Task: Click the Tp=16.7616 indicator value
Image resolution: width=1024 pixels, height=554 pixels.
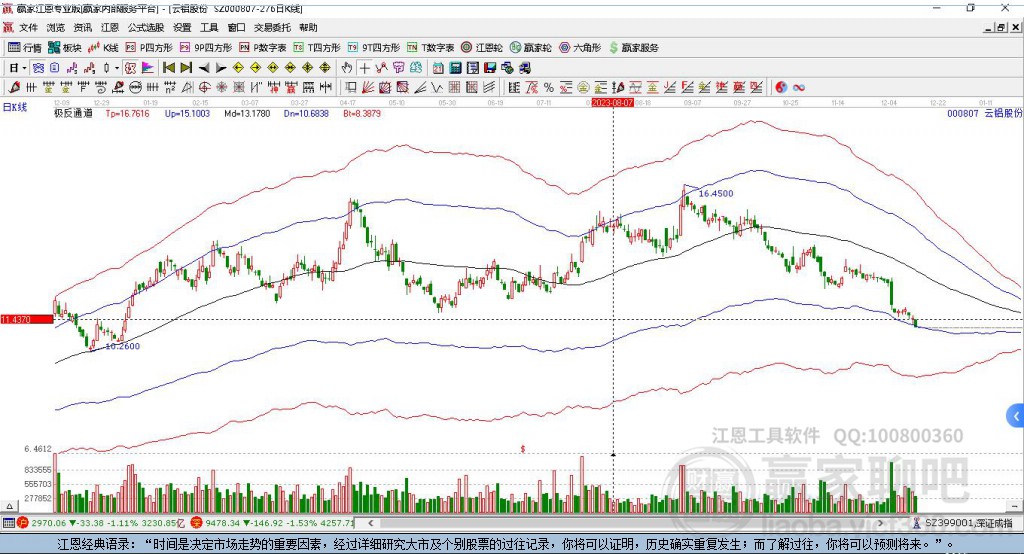Action: tap(127, 113)
